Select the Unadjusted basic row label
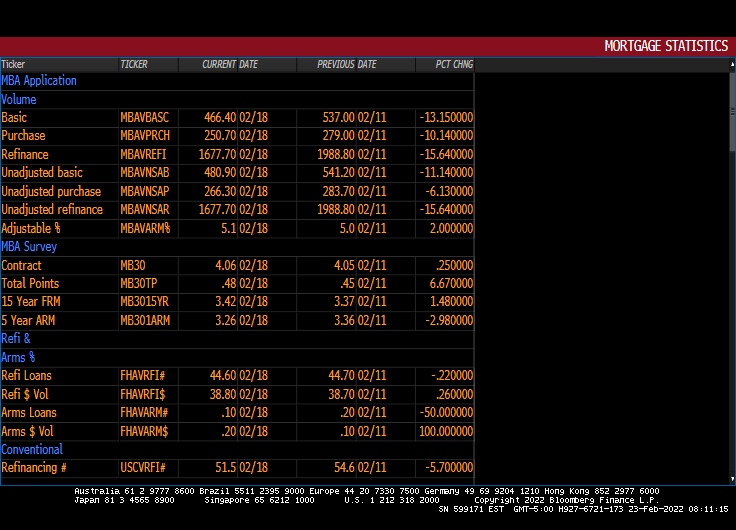This screenshot has height=530, width=736. point(42,173)
